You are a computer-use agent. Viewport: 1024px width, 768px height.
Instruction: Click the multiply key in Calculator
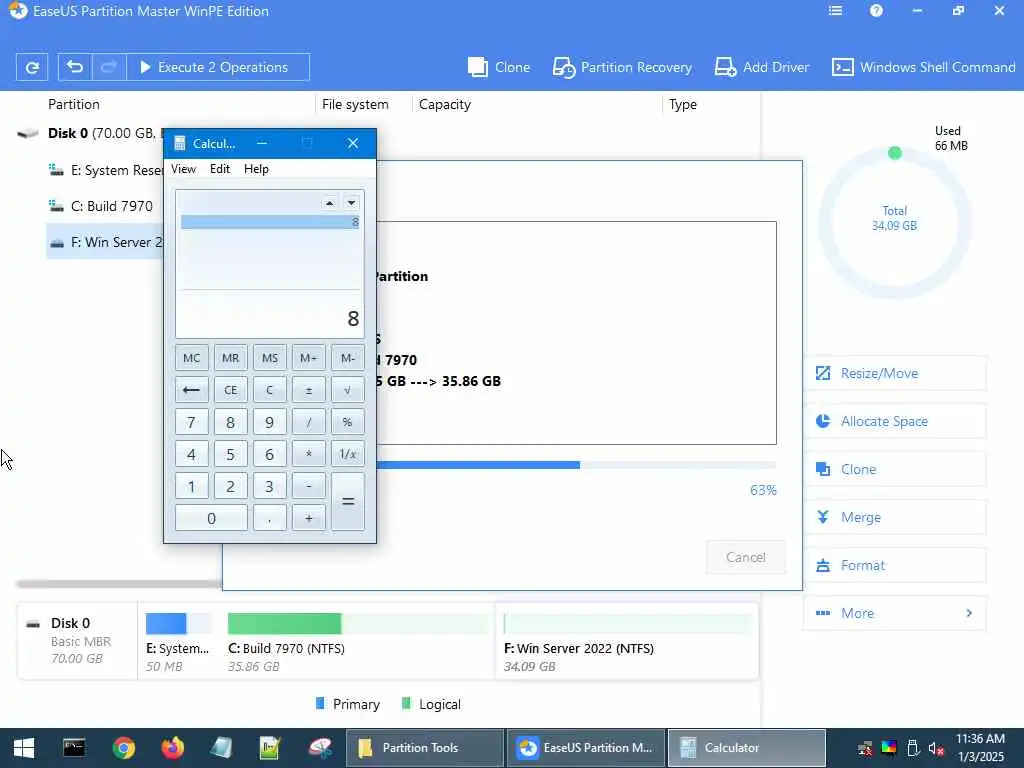tap(308, 454)
